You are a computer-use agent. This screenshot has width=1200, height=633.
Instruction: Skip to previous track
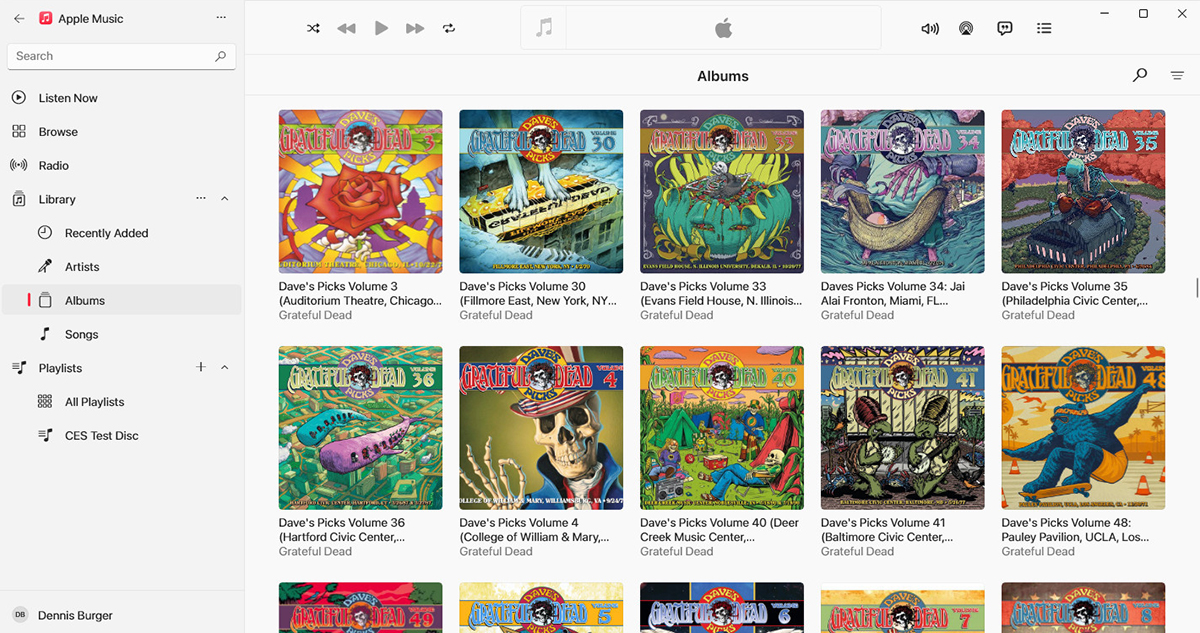pyautogui.click(x=346, y=28)
